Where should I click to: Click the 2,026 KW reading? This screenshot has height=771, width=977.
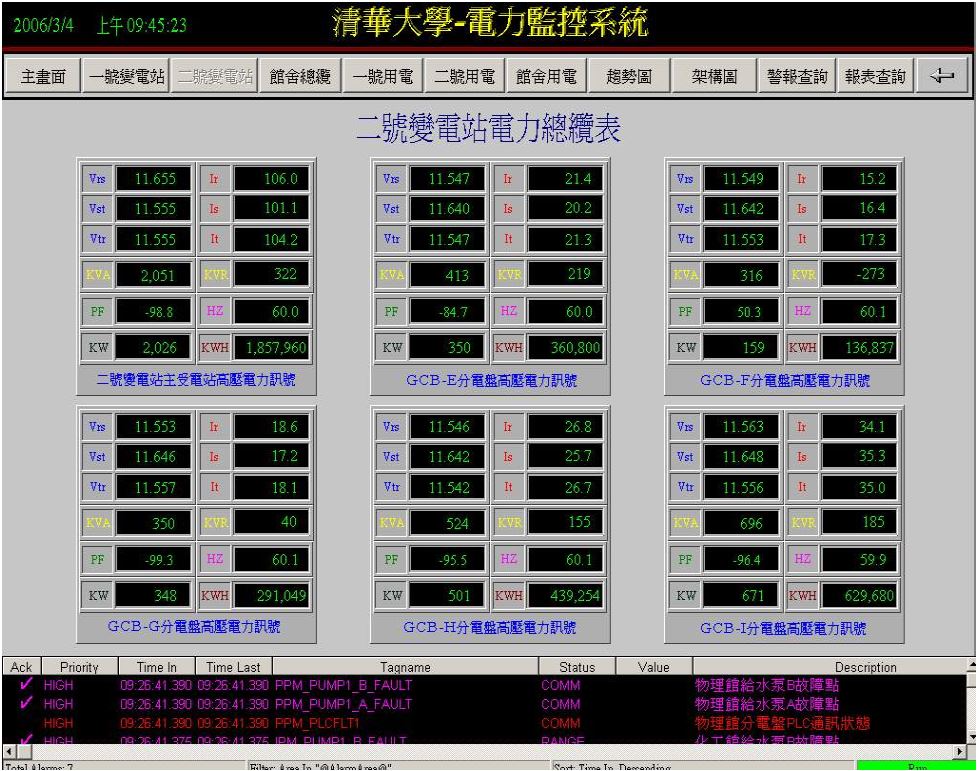point(153,347)
